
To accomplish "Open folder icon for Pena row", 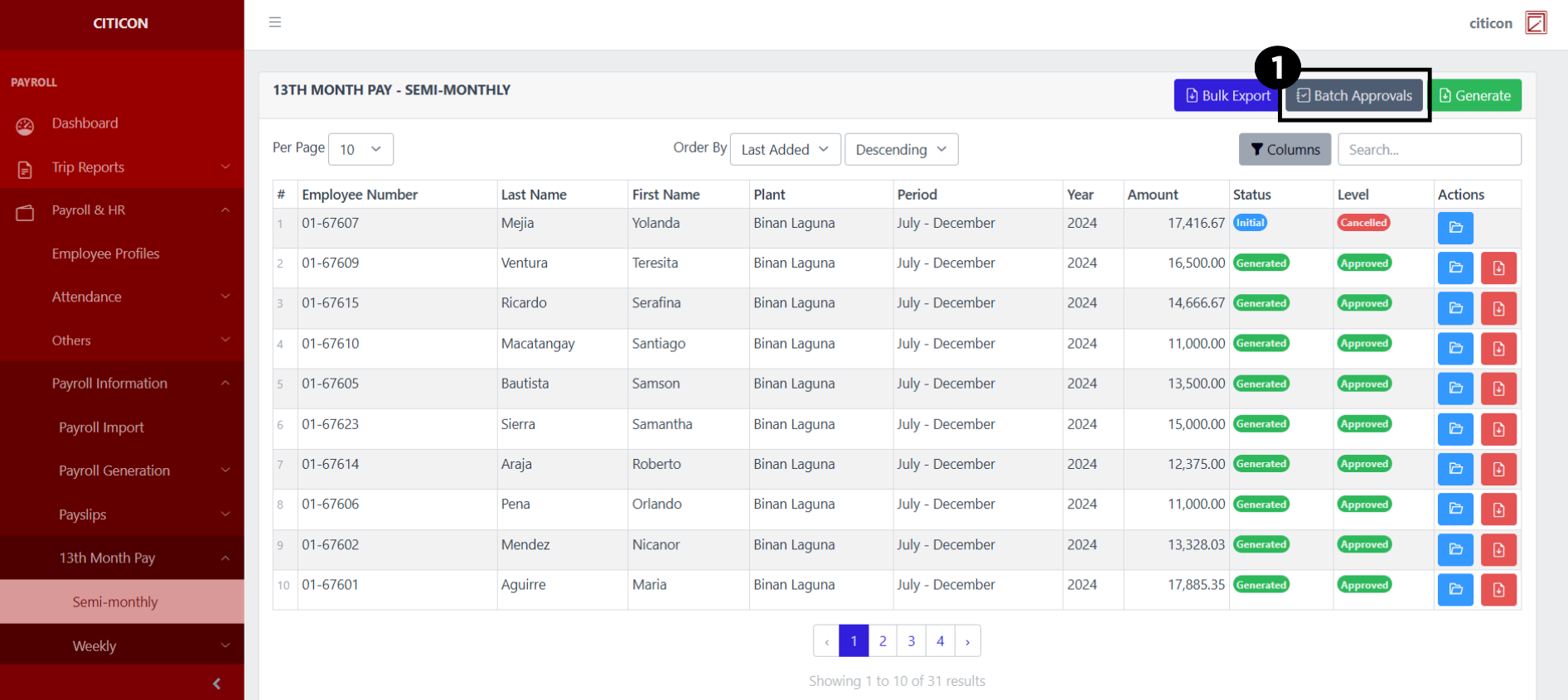I will click(1454, 509).
